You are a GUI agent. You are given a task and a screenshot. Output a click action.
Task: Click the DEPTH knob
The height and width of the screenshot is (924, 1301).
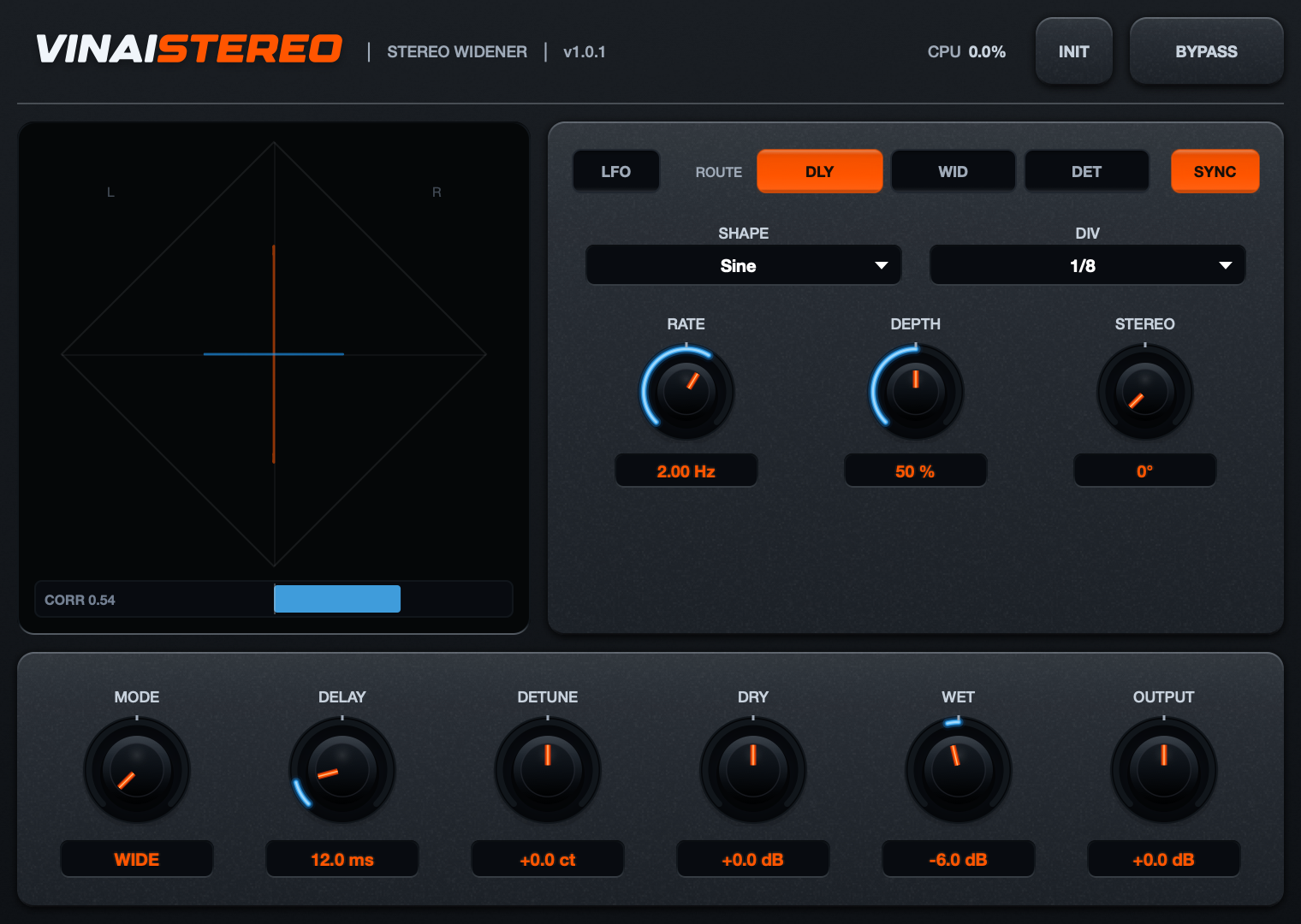[x=916, y=390]
